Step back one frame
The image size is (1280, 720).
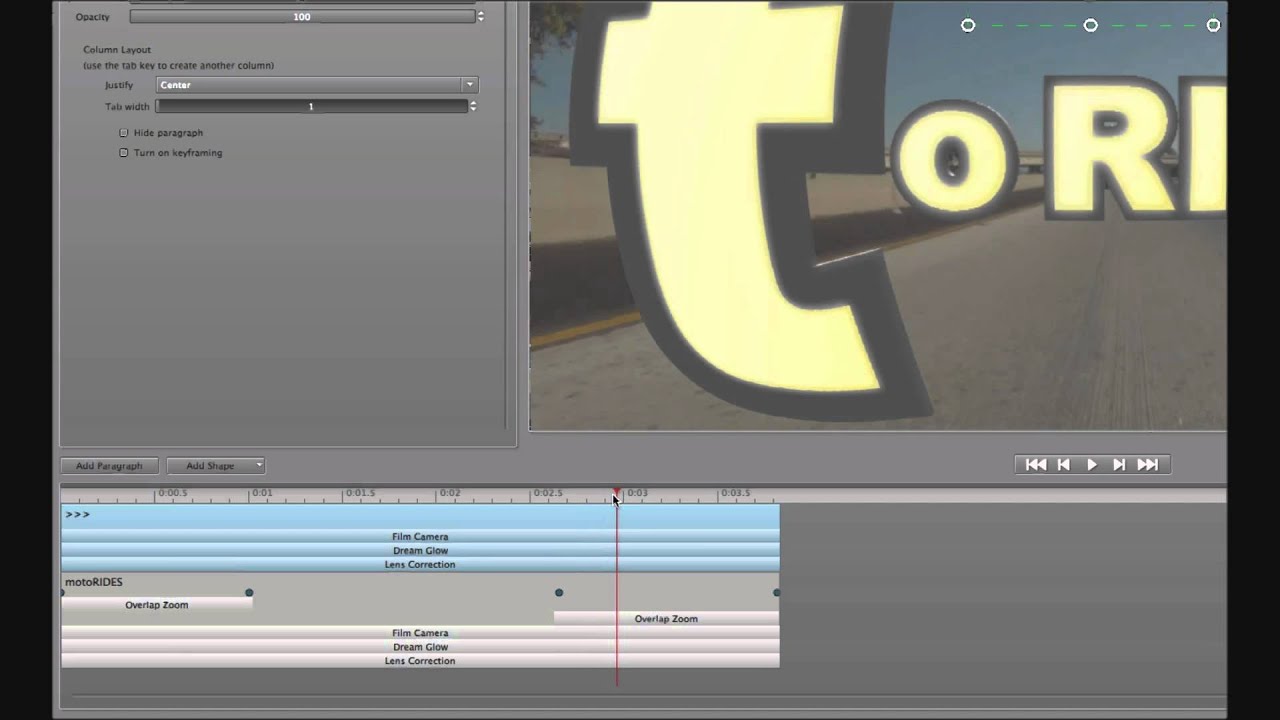1064,464
